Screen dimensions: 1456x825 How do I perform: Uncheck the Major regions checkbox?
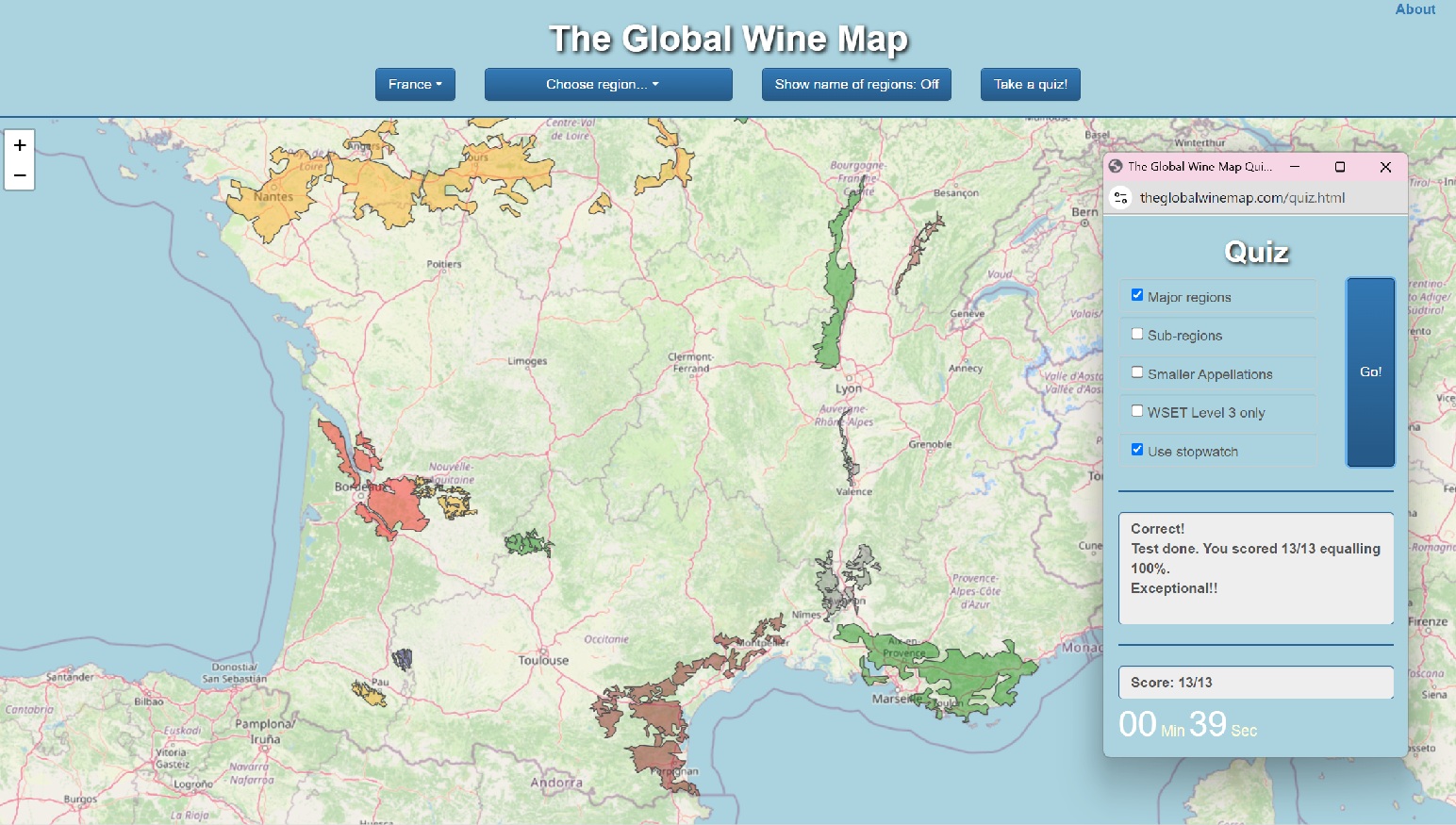(x=1137, y=295)
